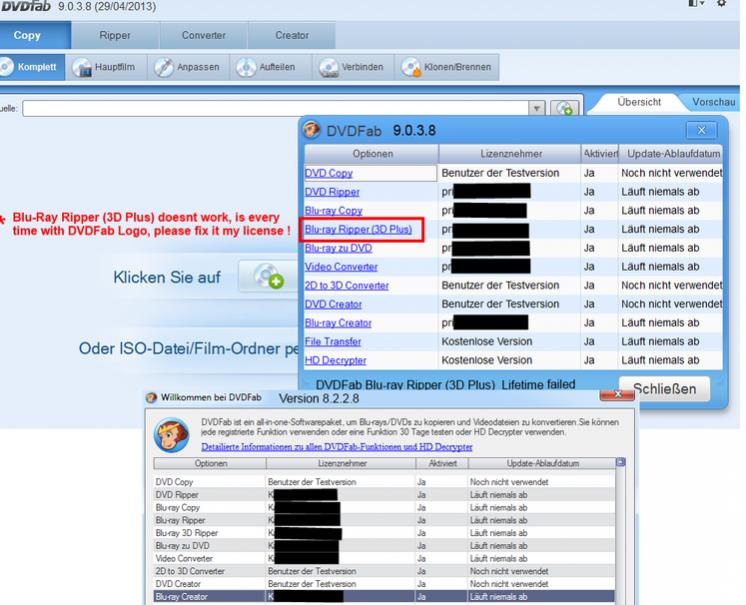The width and height of the screenshot is (746, 605).
Task: Switch to the Converter tab
Action: [x=204, y=35]
